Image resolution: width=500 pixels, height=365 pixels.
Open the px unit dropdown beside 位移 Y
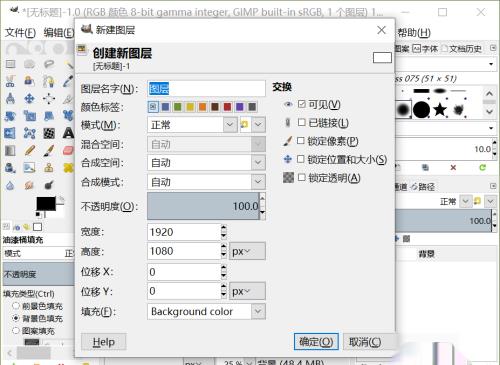[x=247, y=291]
